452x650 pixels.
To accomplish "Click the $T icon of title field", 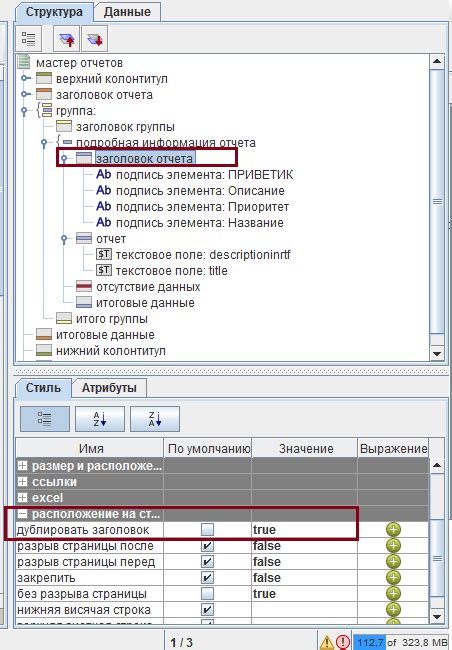I will 104,270.
